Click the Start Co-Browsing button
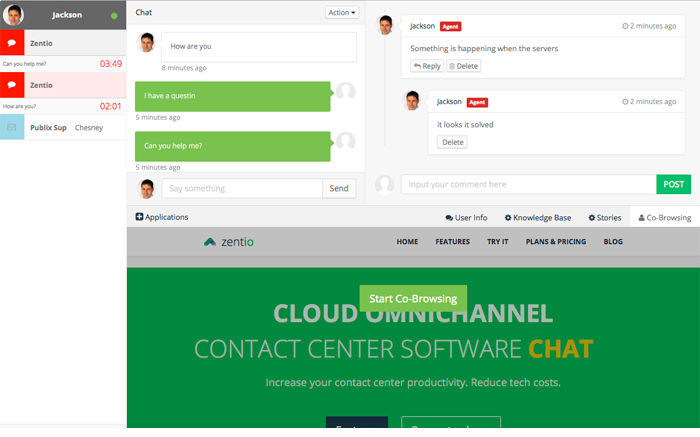This screenshot has width=700, height=437. (413, 299)
